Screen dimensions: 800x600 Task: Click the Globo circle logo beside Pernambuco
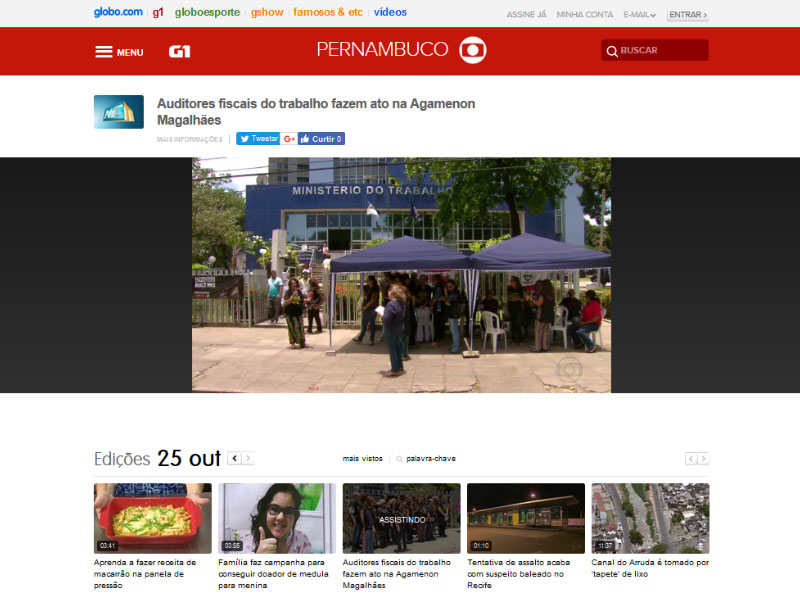(473, 50)
